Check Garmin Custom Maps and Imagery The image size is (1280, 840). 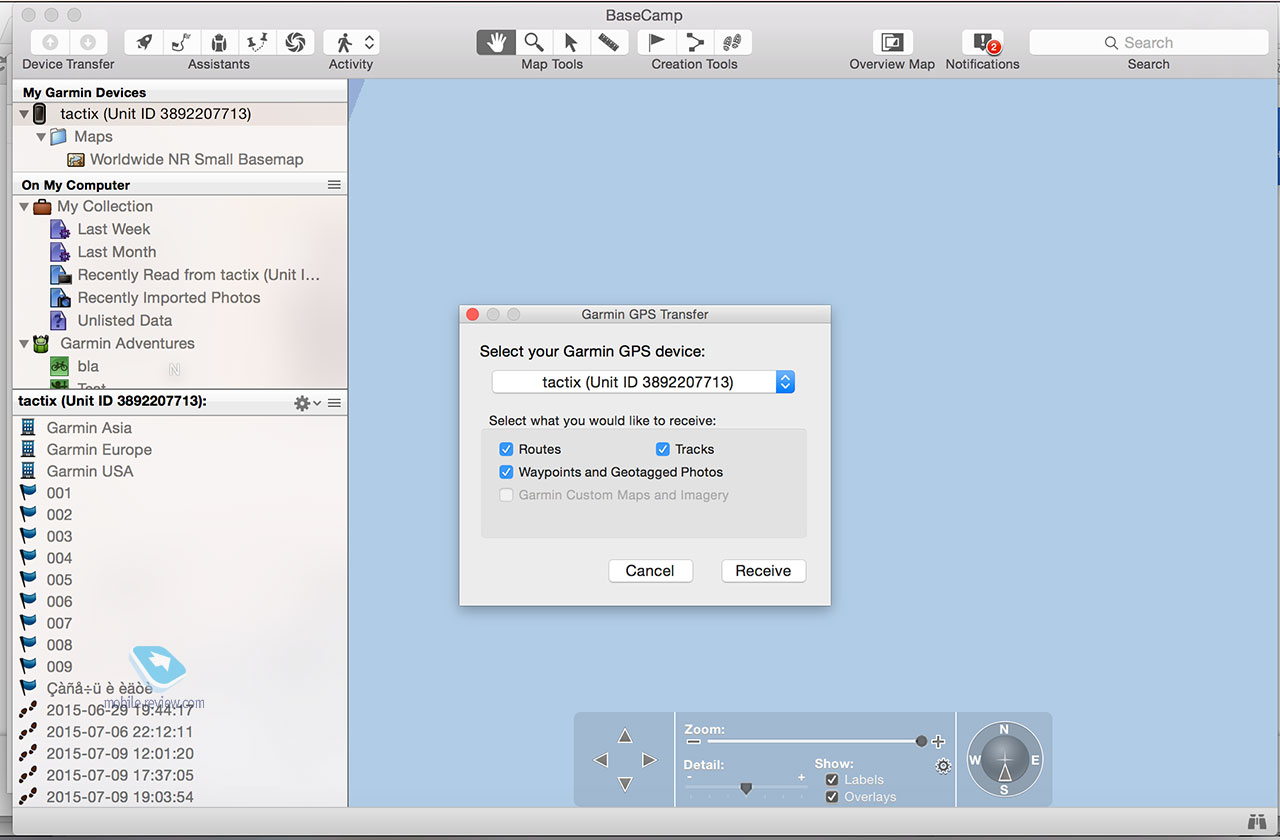[x=506, y=495]
